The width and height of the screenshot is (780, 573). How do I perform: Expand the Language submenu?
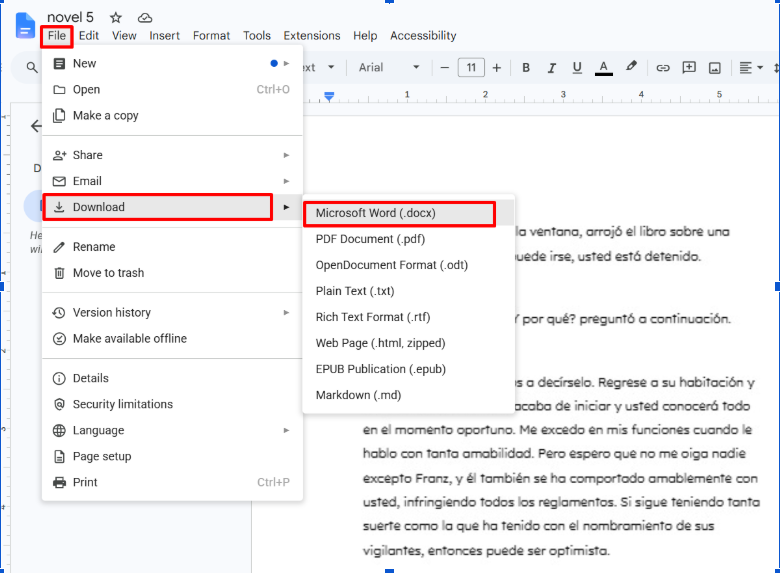(172, 430)
